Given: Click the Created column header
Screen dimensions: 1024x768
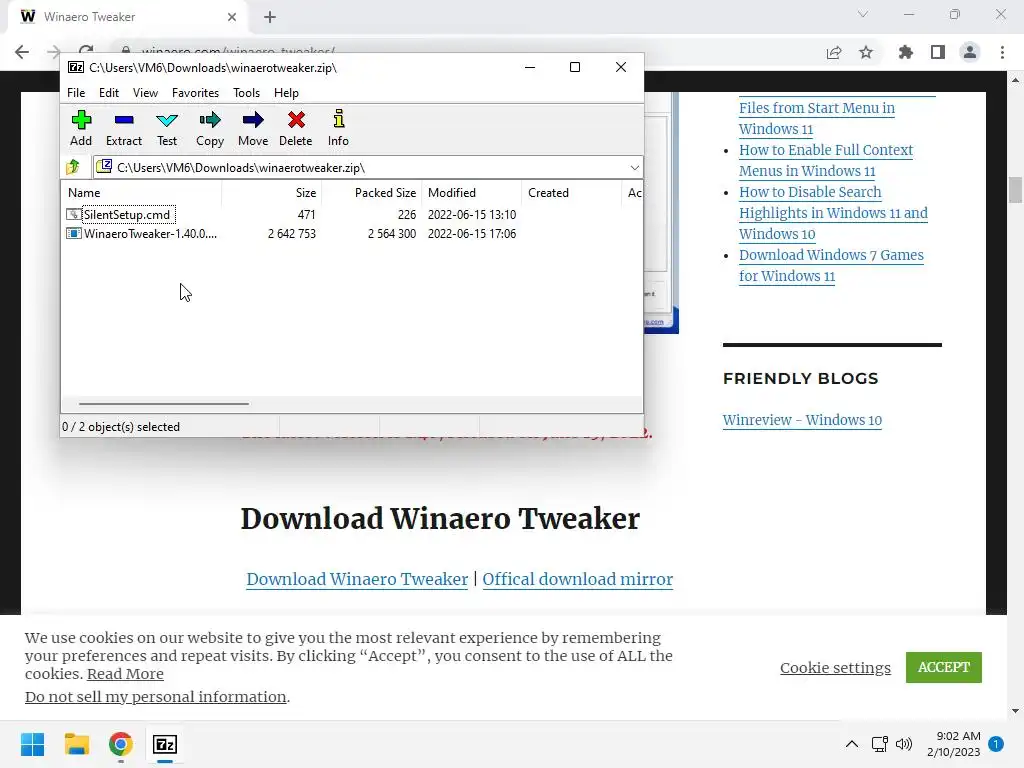Looking at the screenshot, I should [x=571, y=193].
